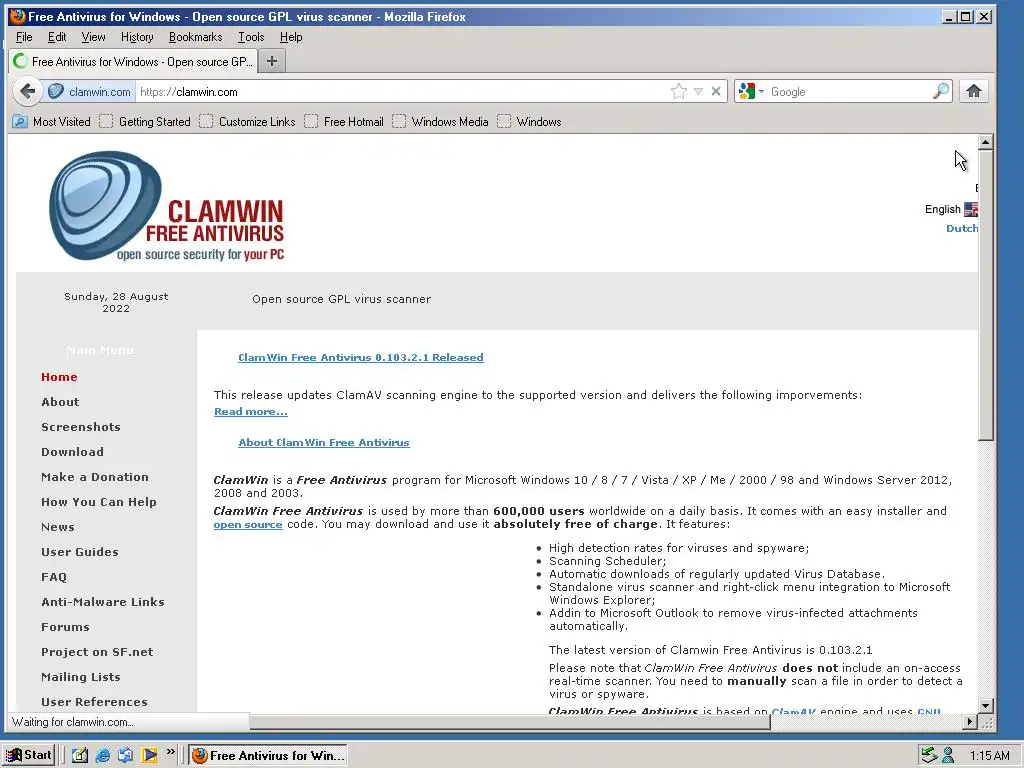
Task: Open the File menu
Action: click(x=24, y=37)
